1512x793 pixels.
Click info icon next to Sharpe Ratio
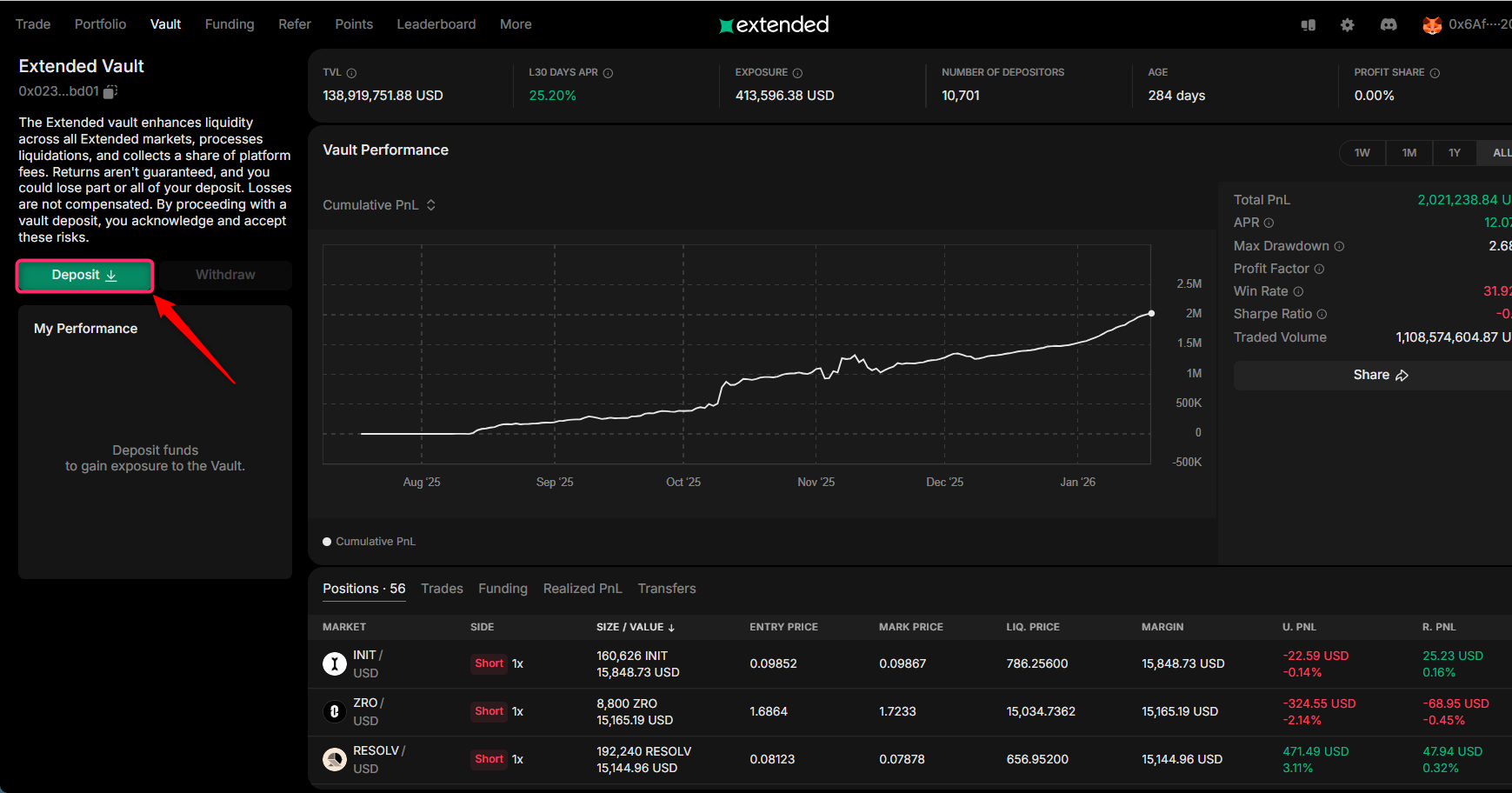1322,314
